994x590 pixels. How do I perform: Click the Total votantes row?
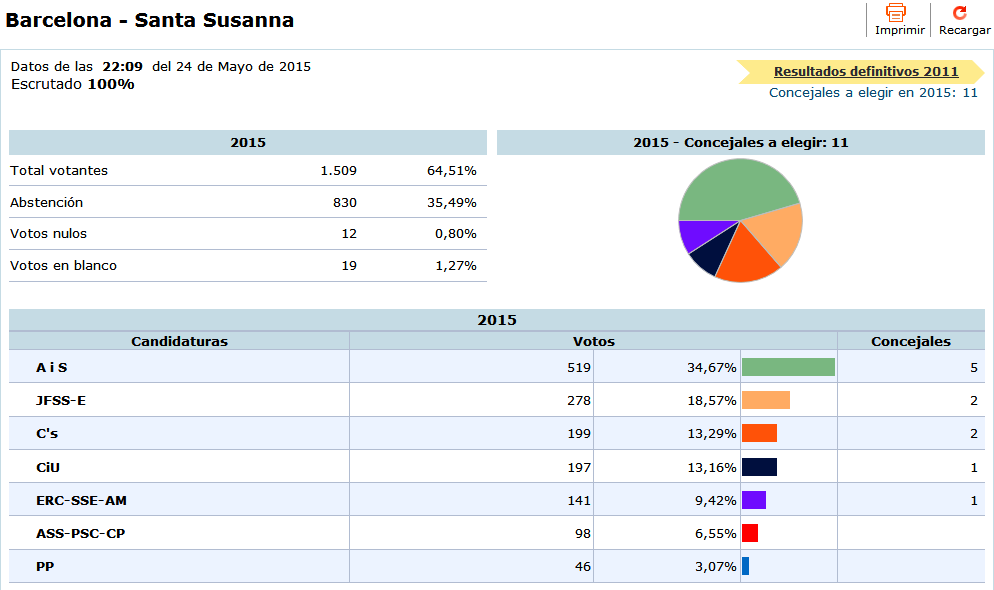click(59, 170)
